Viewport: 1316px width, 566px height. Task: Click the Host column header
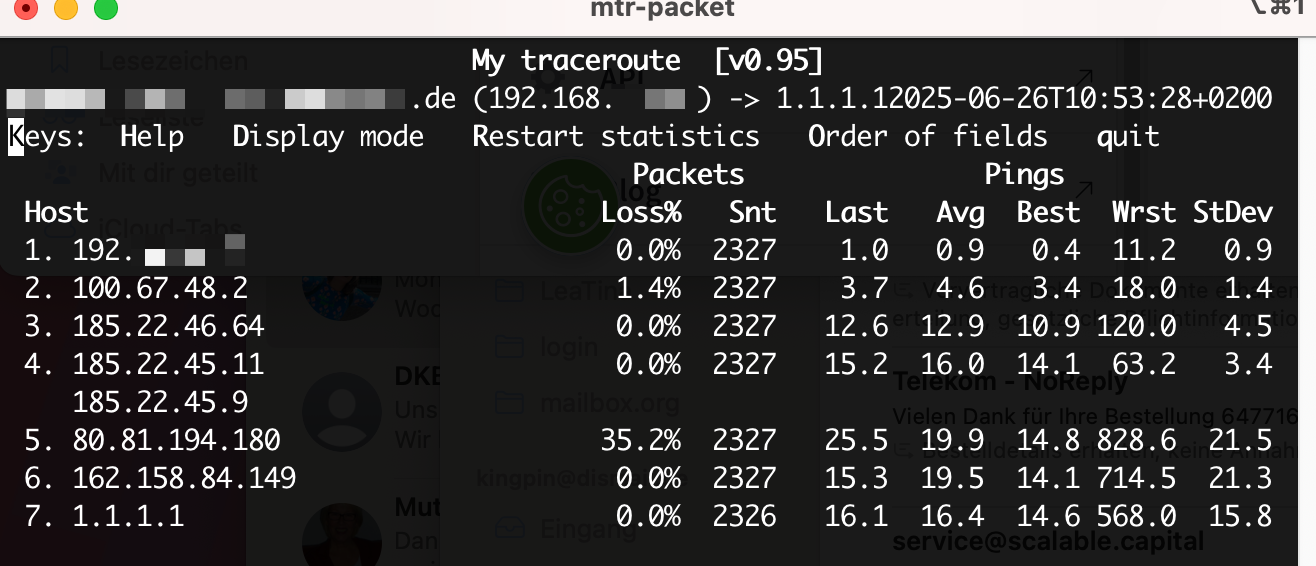tap(56, 212)
